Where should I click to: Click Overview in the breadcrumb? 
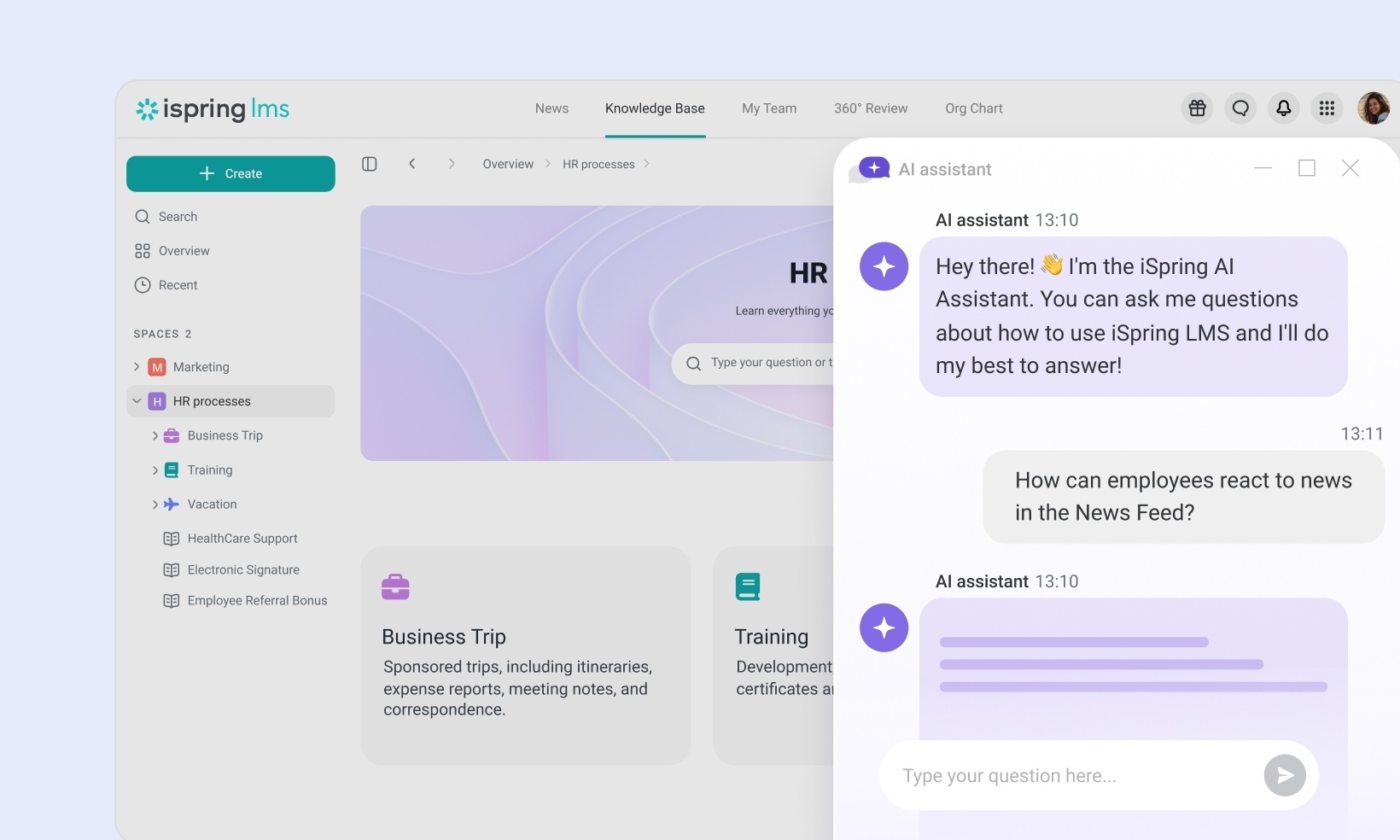coord(508,164)
